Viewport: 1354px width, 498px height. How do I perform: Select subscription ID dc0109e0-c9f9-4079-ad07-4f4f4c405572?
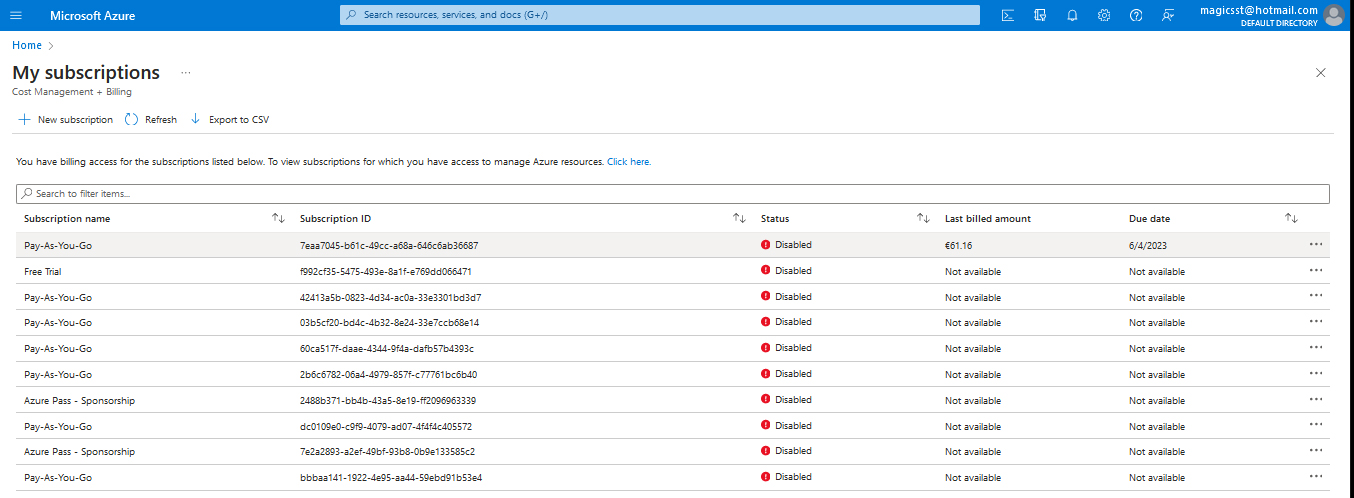point(386,426)
